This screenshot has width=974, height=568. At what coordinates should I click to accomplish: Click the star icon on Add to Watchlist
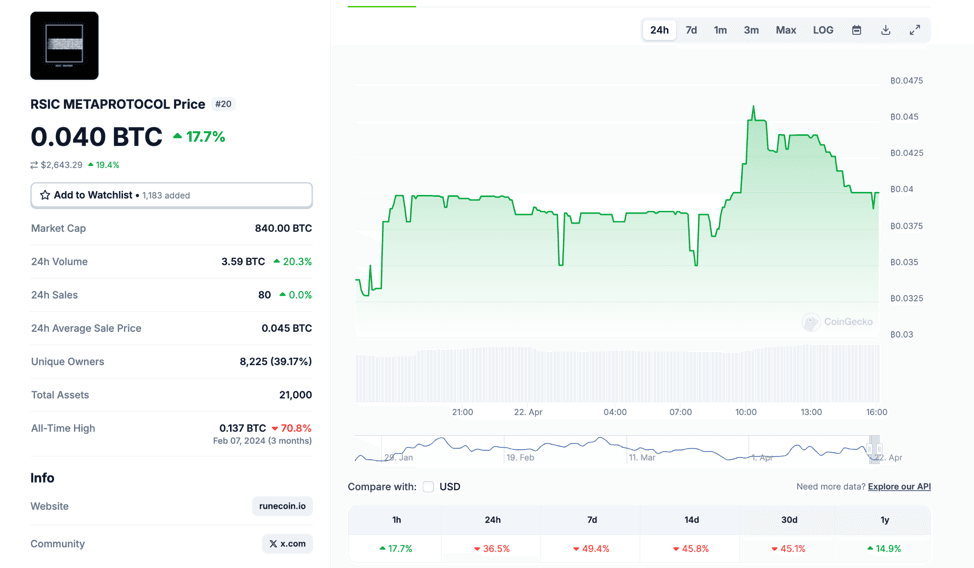[x=45, y=195]
